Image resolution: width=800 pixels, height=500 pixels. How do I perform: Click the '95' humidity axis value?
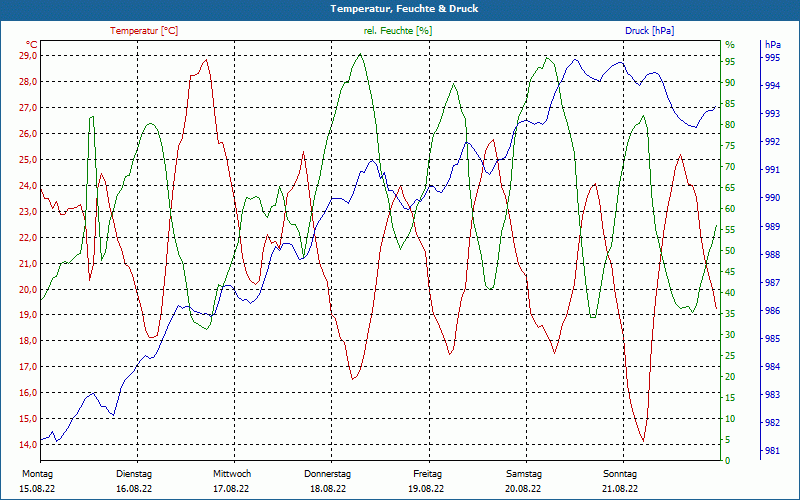pos(730,62)
